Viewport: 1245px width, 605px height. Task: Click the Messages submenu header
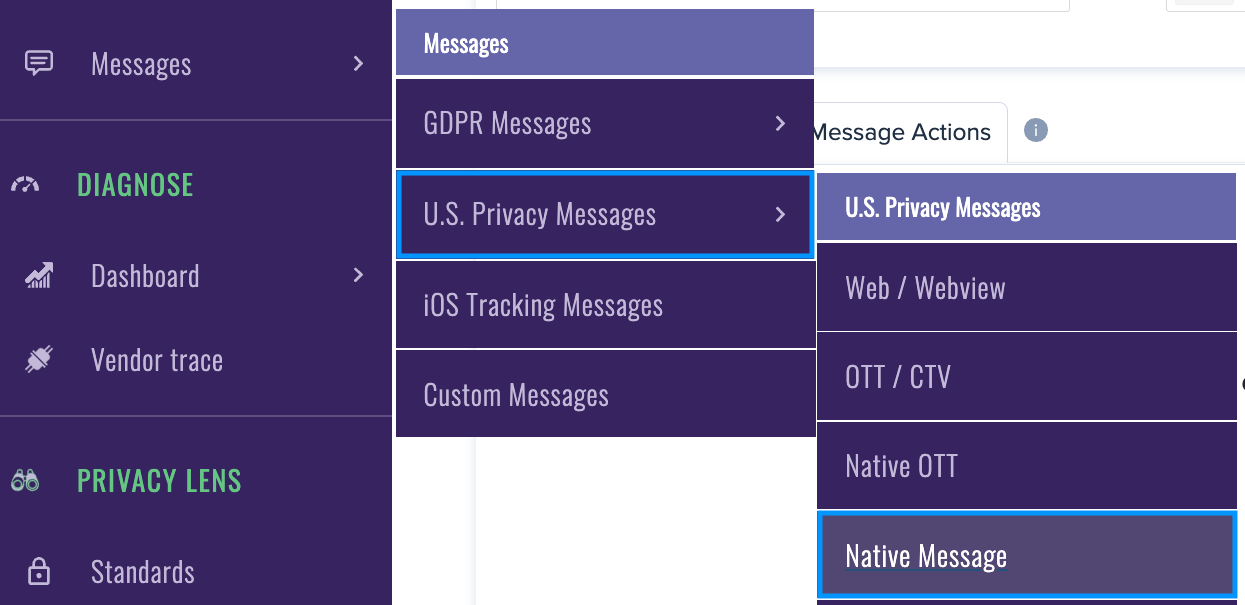(605, 43)
